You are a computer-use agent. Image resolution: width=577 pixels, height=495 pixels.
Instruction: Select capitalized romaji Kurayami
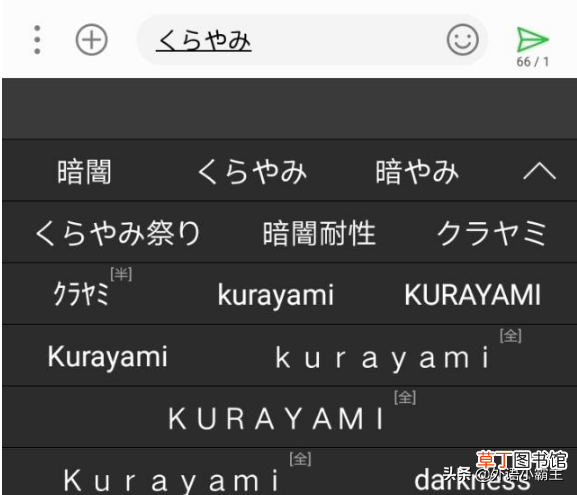(x=107, y=357)
